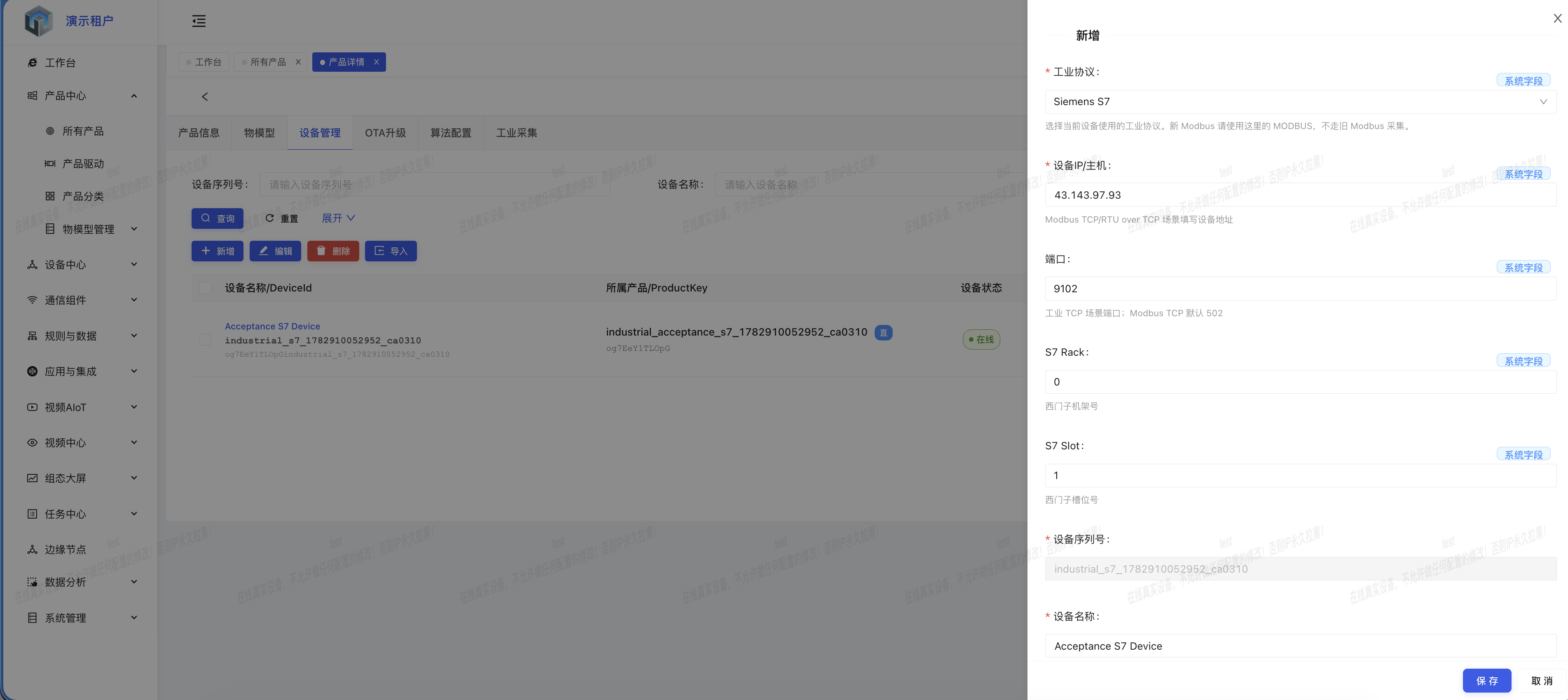Image resolution: width=1568 pixels, height=700 pixels.
Task: Click the 保存 button
Action: coord(1486,681)
